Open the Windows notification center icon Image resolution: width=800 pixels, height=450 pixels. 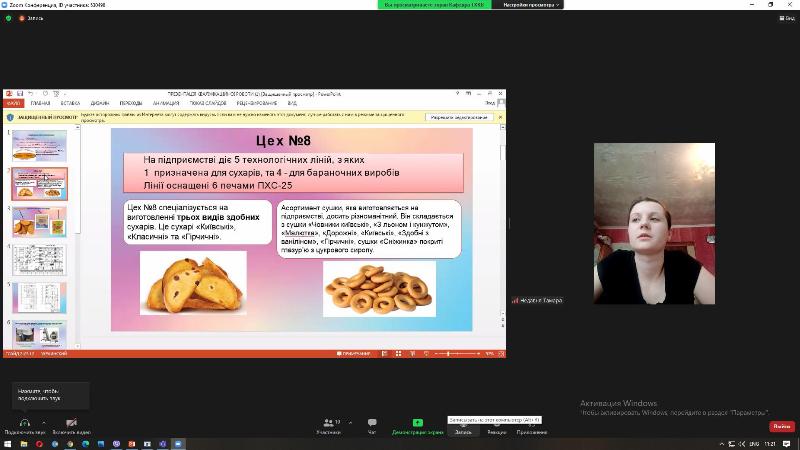(x=786, y=444)
